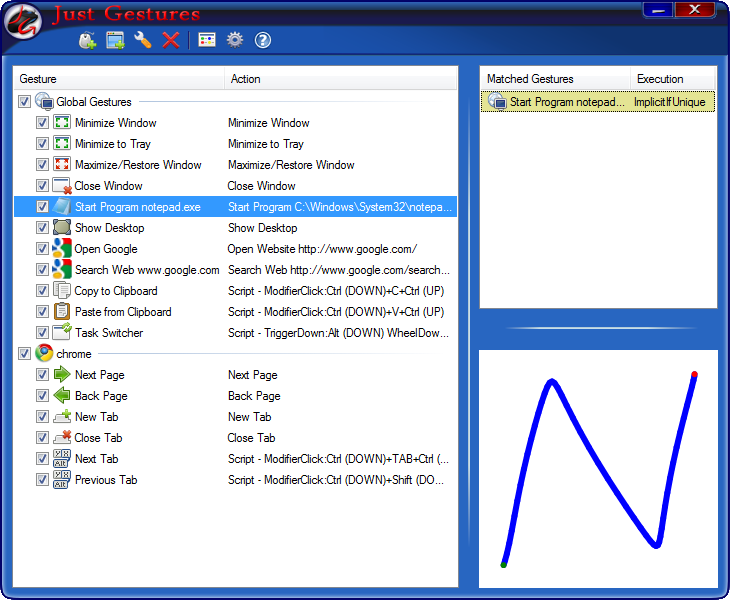Click the Just Gestures logo icon
Screen dimensions: 730x600
[22, 22]
